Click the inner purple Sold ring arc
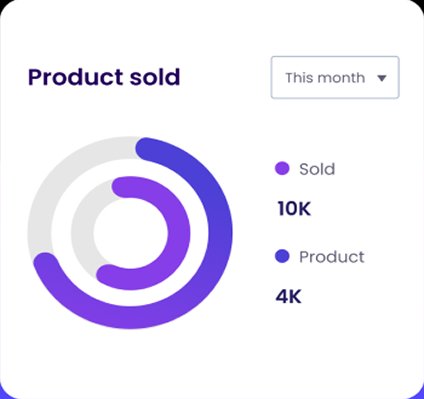 pyautogui.click(x=178, y=233)
